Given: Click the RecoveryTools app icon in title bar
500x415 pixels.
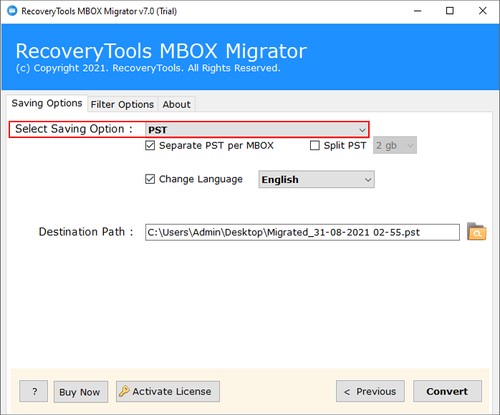Looking at the screenshot, I should [x=12, y=11].
